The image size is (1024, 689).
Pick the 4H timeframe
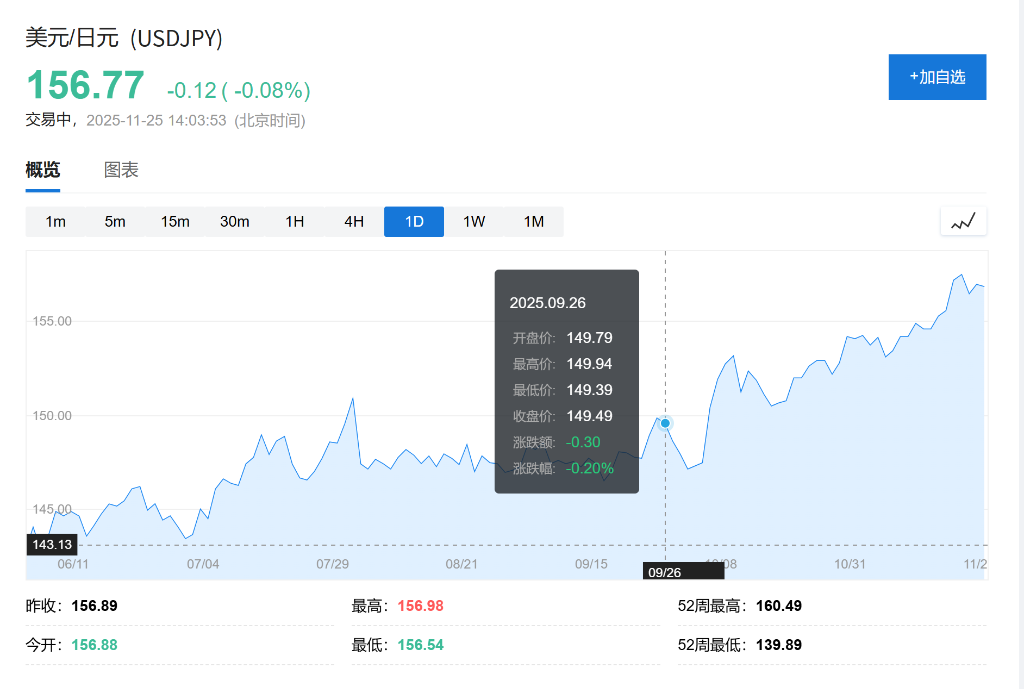[x=354, y=222]
